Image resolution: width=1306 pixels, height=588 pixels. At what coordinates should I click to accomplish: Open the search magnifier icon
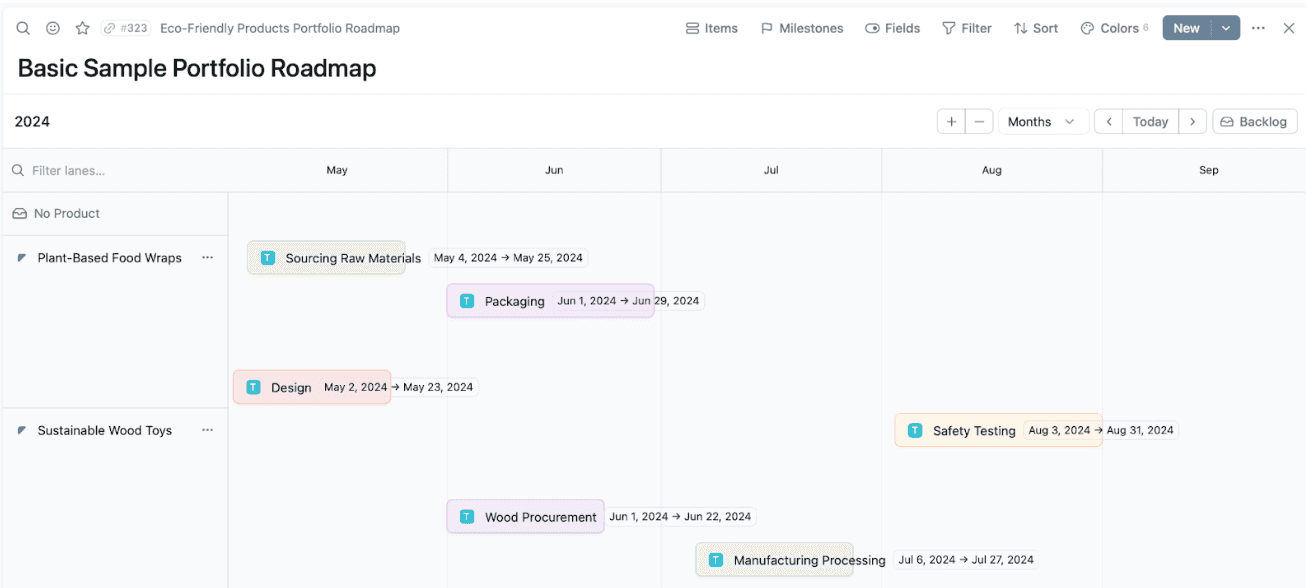(23, 28)
